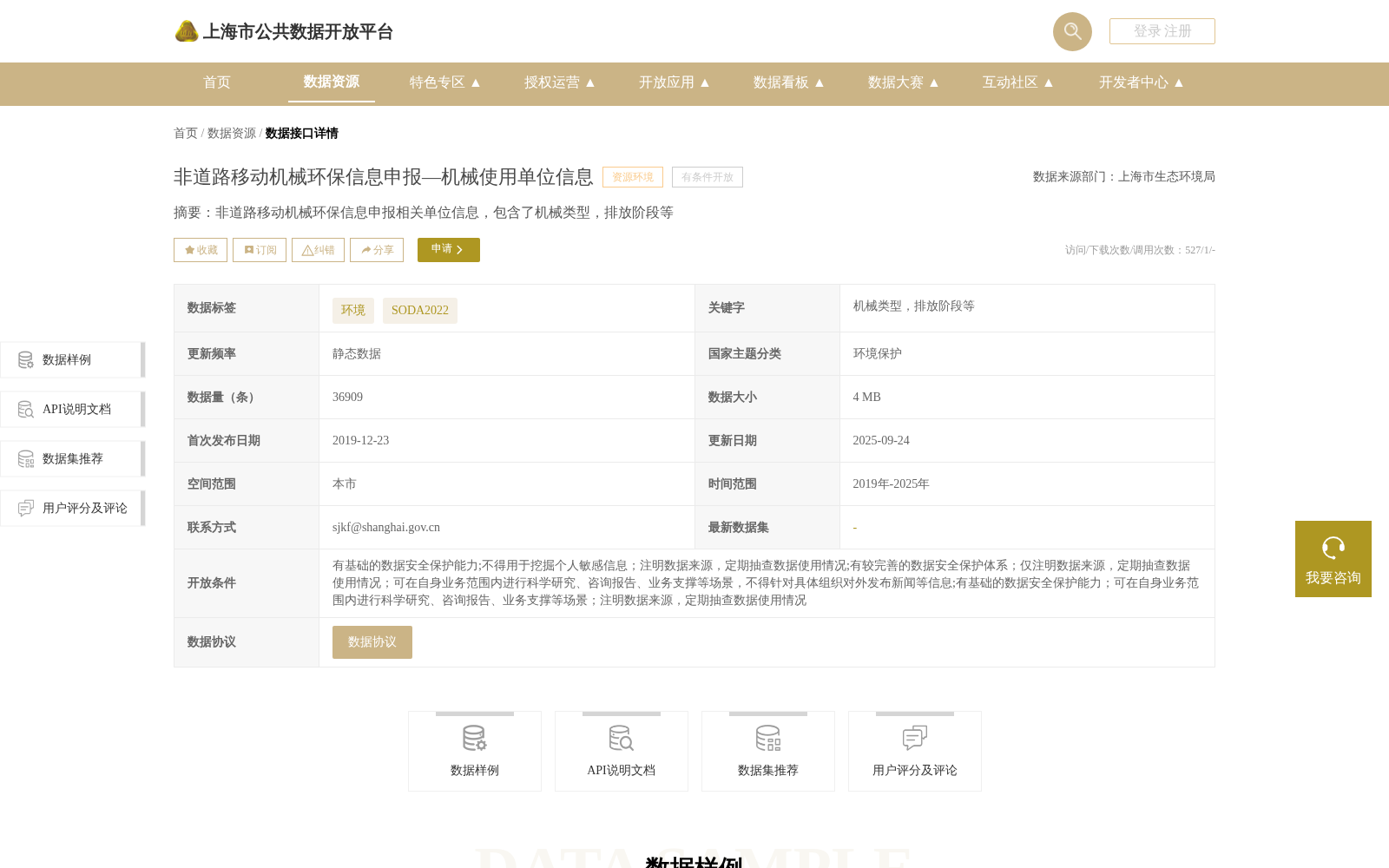Screen dimensions: 1389x868
Task: Expand the 数据大赛 dropdown menu
Action: pyautogui.click(x=904, y=82)
